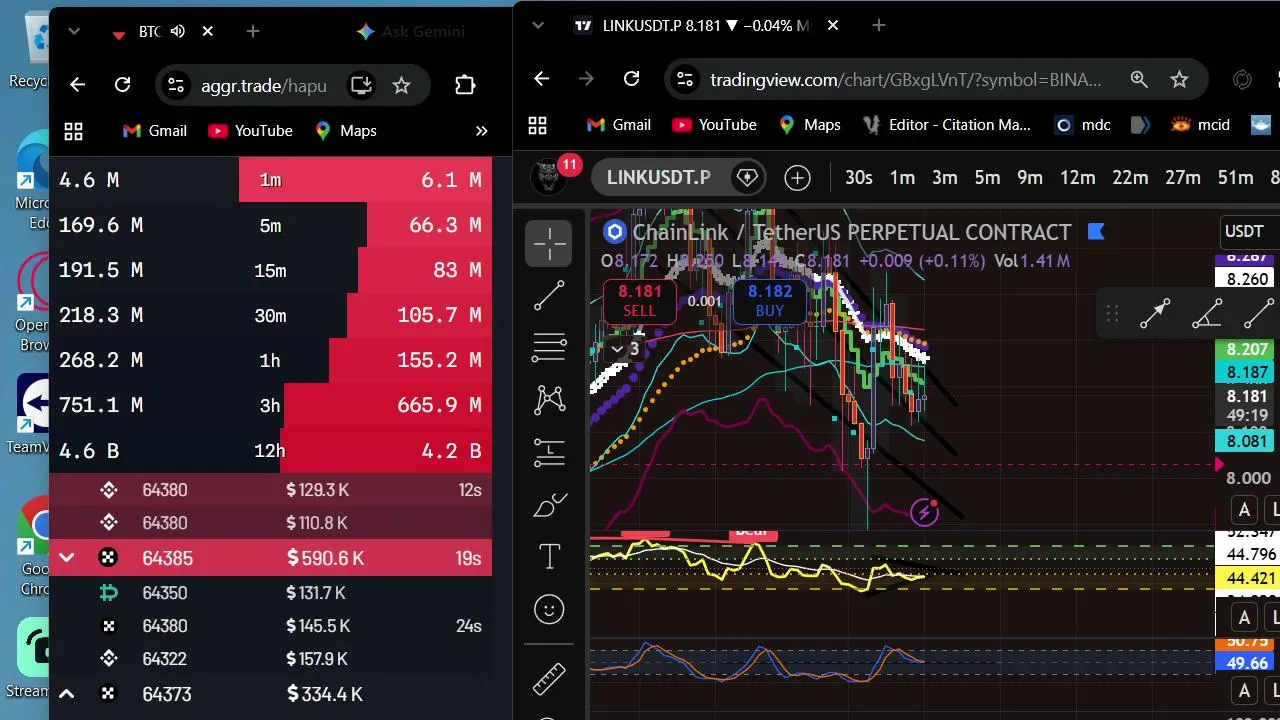This screenshot has height=720, width=1280.
Task: Open YouTube bookmark in the TradingView window
Action: coord(715,125)
